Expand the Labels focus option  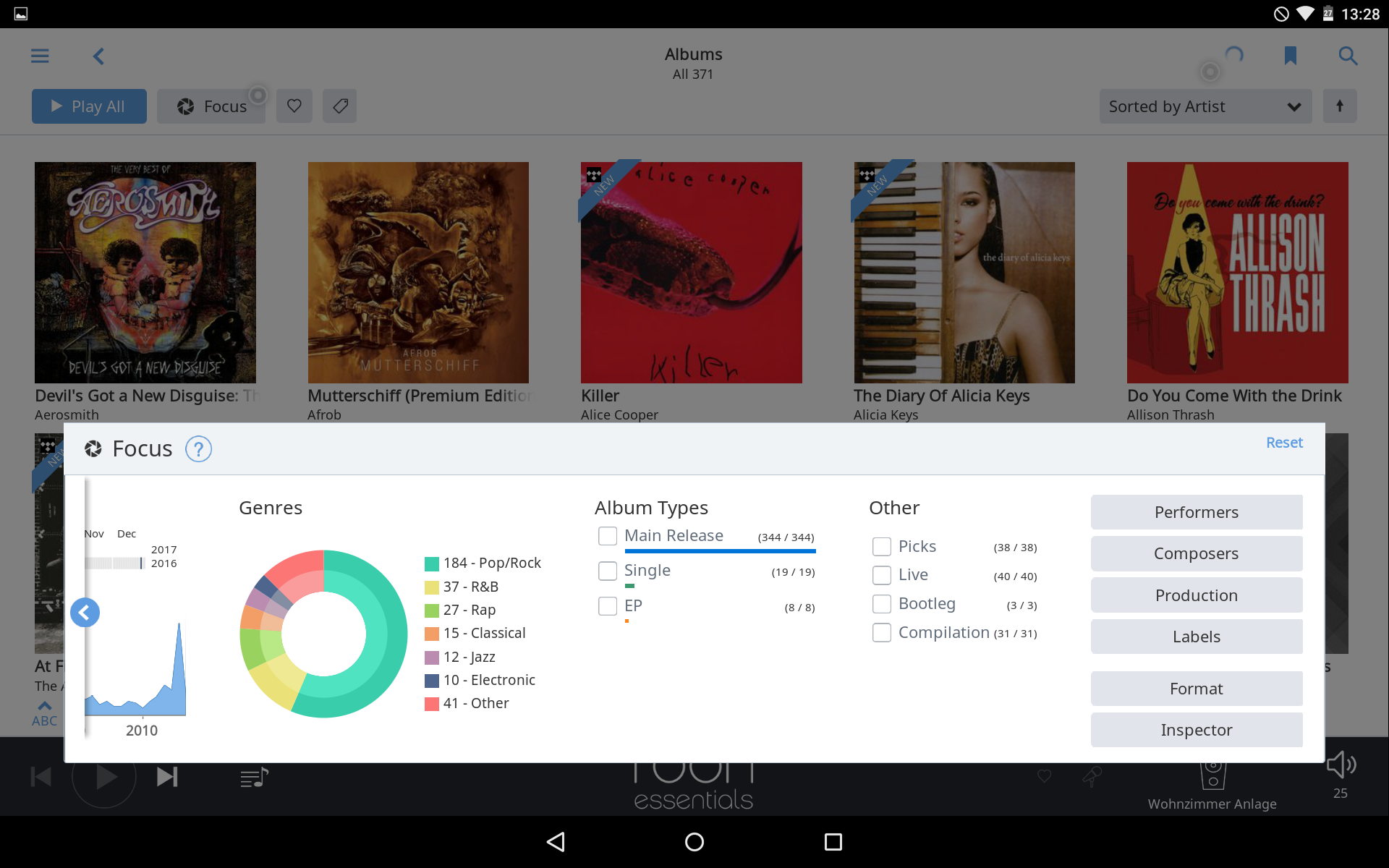pyautogui.click(x=1197, y=637)
